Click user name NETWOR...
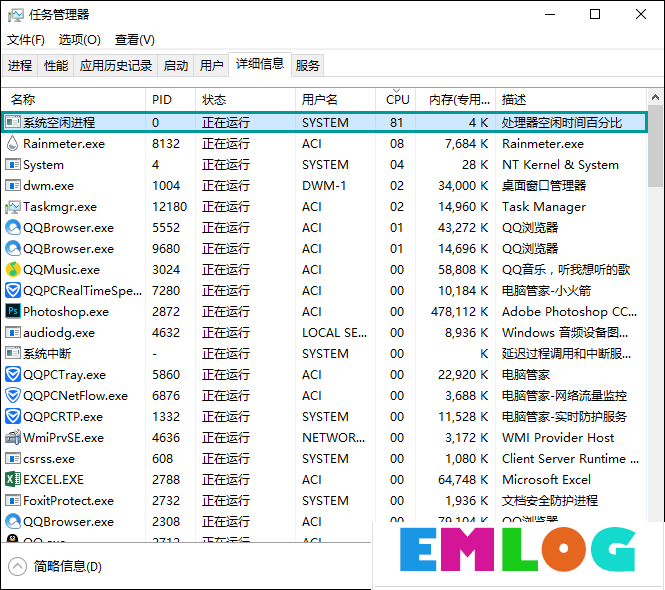 pos(333,437)
